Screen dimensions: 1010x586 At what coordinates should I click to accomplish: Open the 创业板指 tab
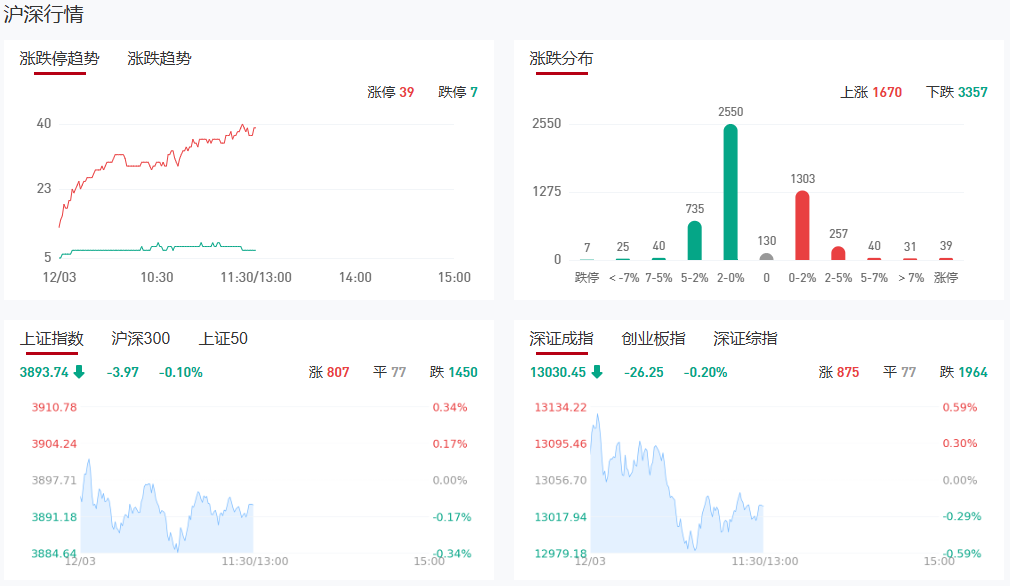653,339
